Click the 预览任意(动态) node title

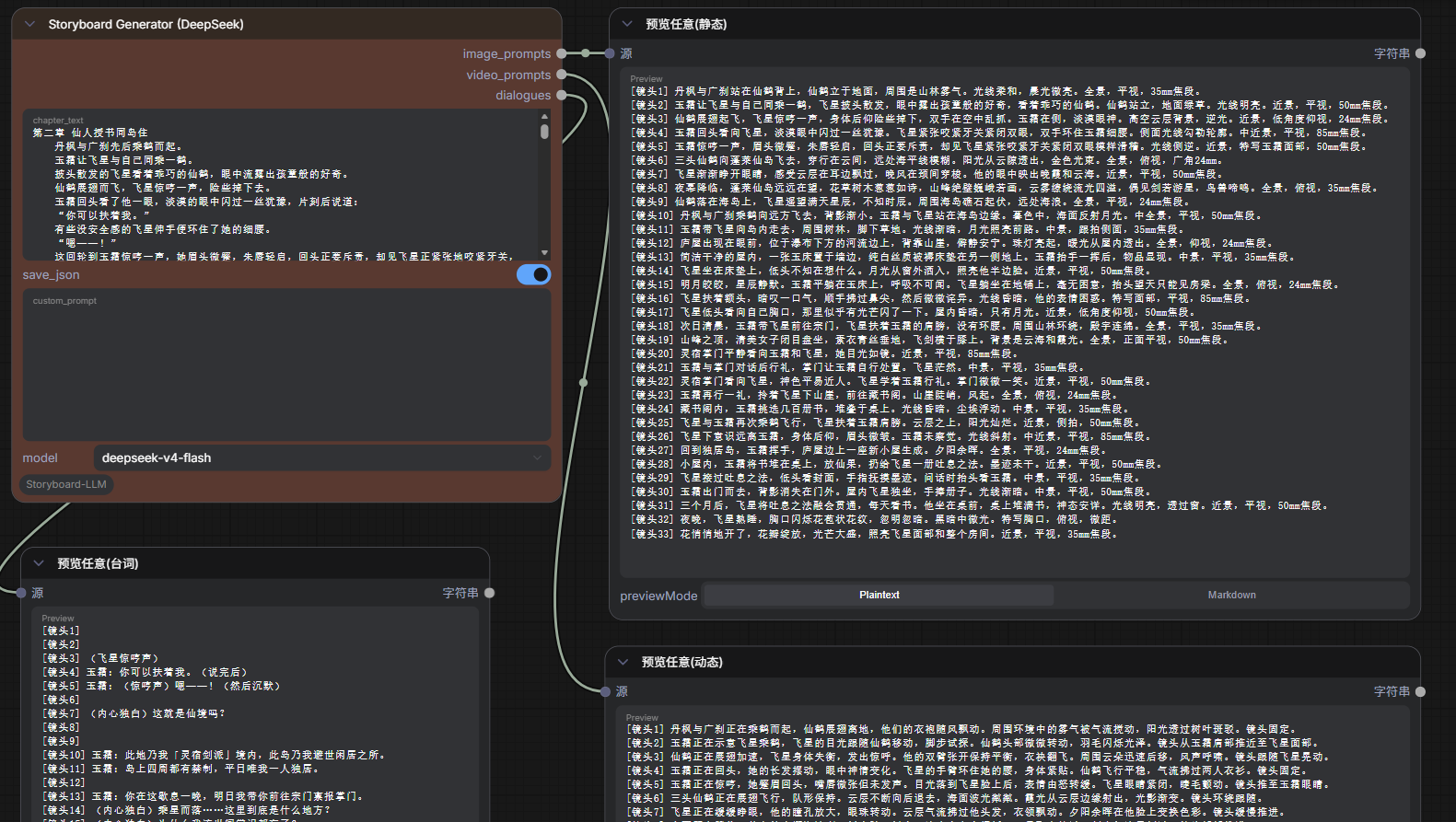tap(681, 662)
